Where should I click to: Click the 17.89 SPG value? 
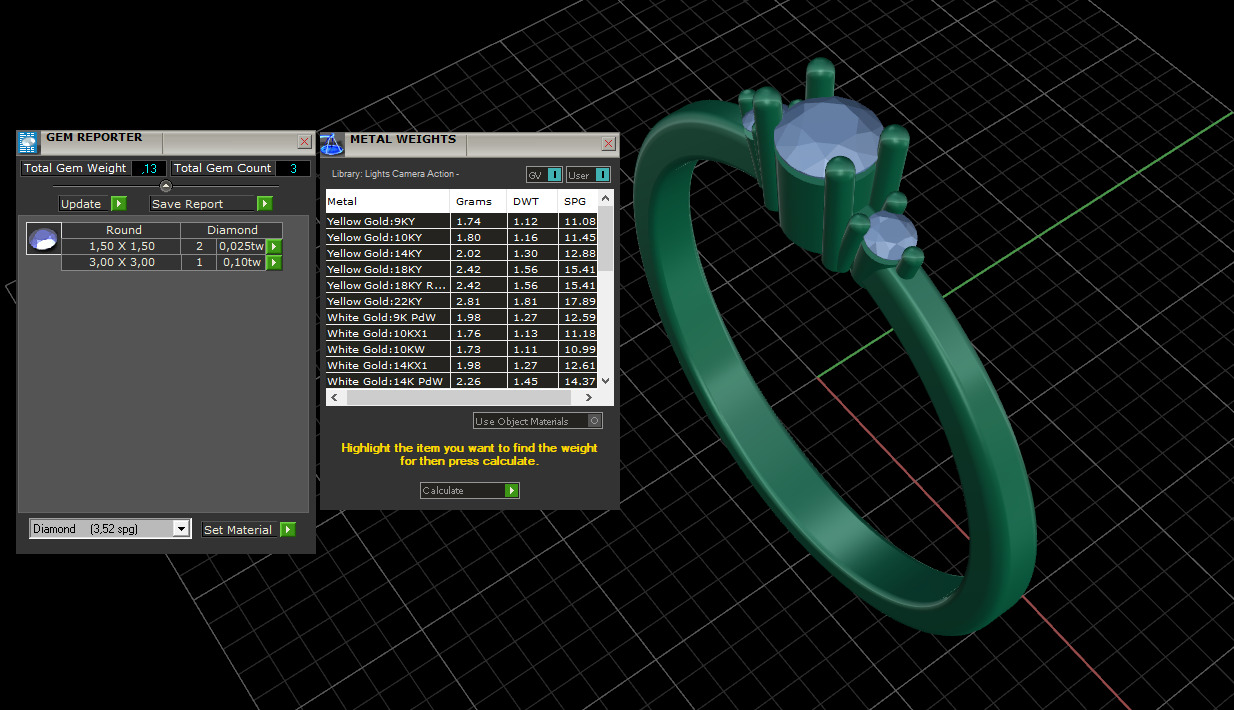(579, 301)
